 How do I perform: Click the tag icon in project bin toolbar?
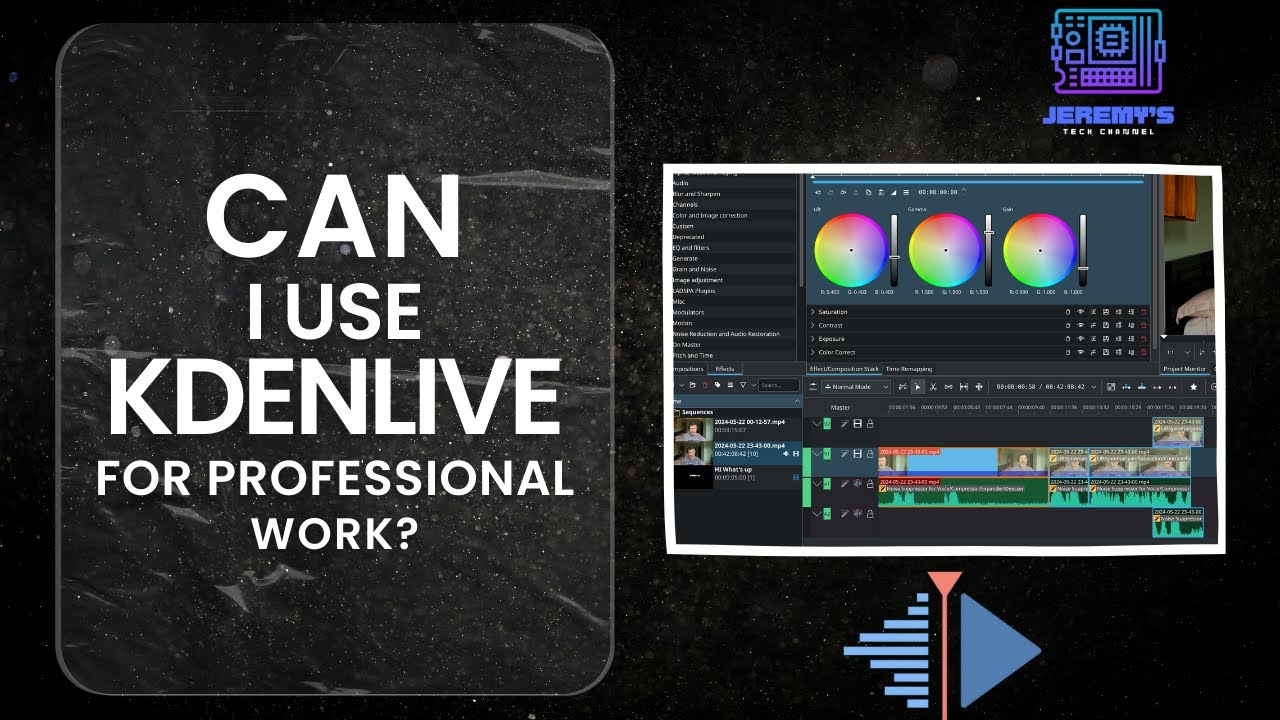coord(718,385)
